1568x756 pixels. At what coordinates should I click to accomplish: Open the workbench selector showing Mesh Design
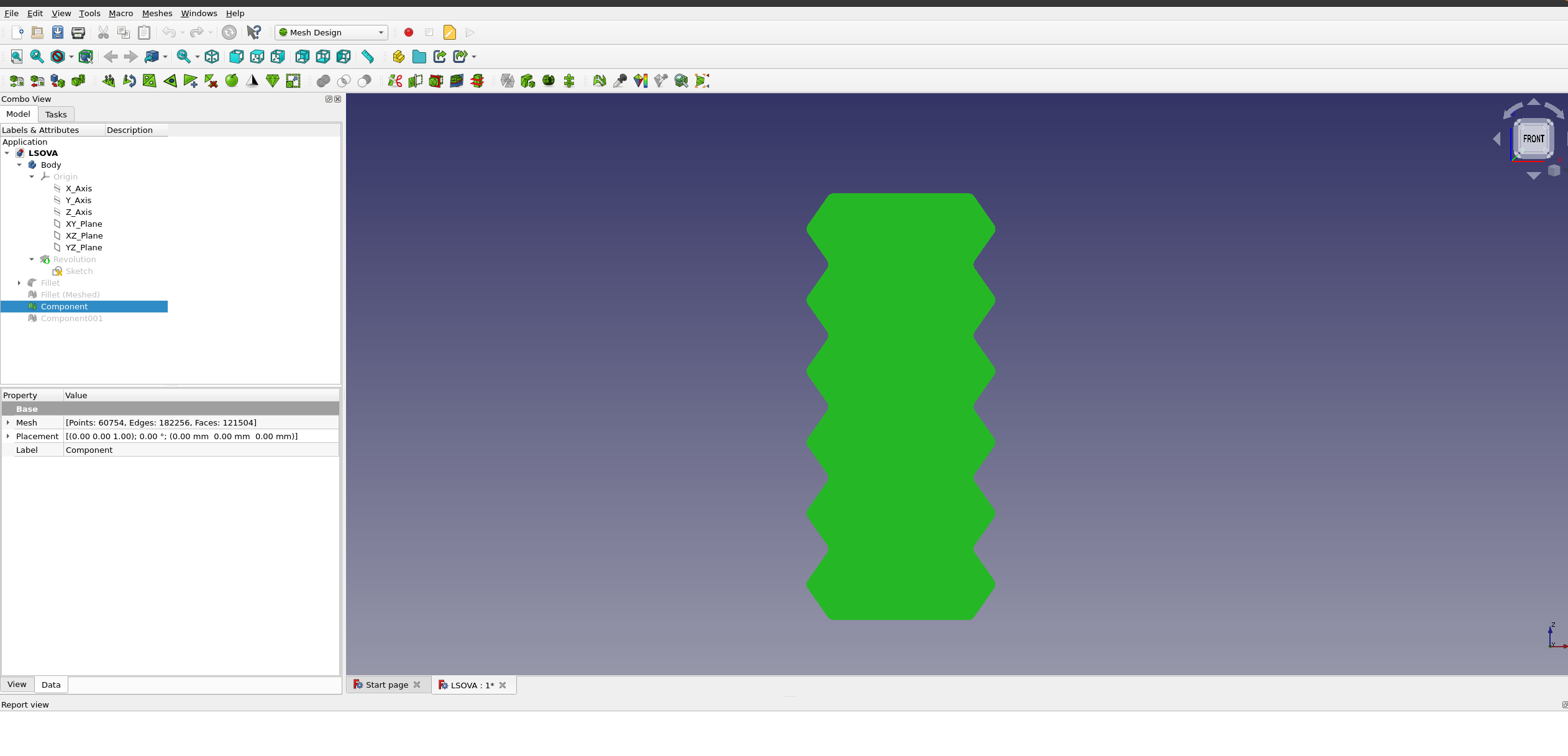[x=331, y=32]
